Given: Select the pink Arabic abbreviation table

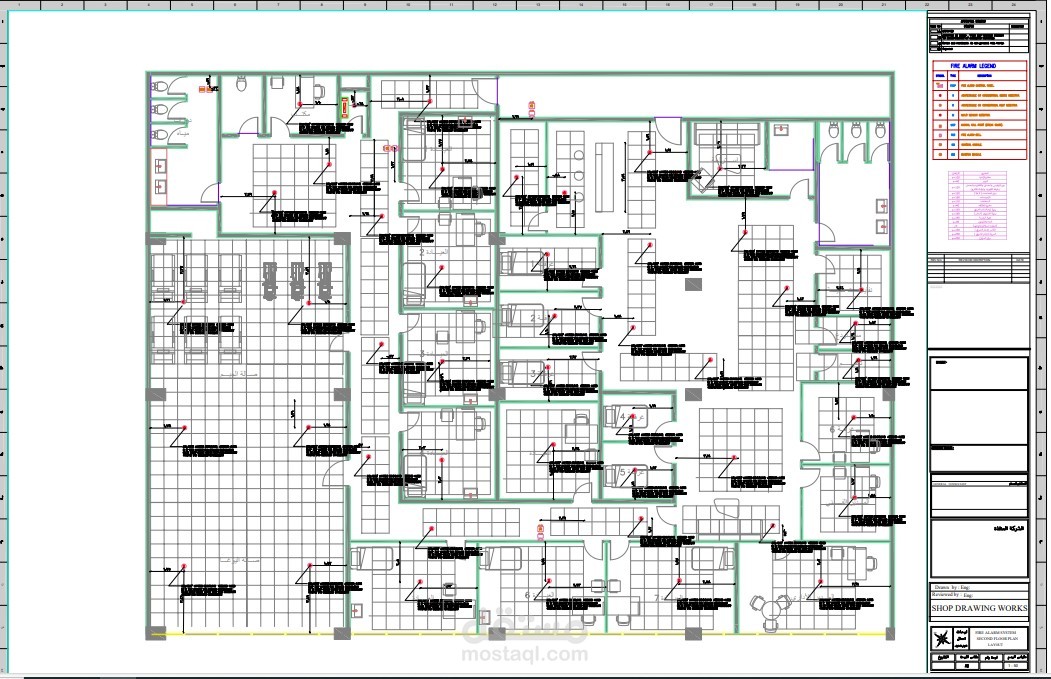Looking at the screenshot, I should point(978,205).
